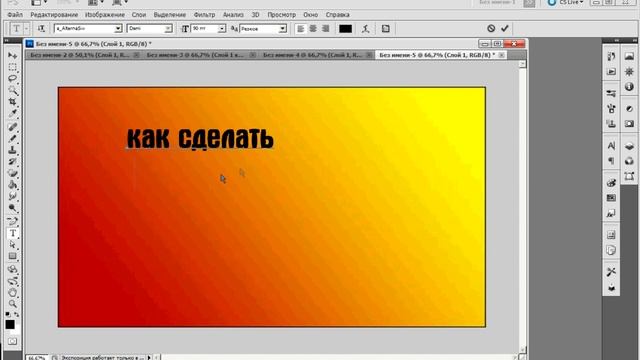Select the Blur tool

(13, 196)
